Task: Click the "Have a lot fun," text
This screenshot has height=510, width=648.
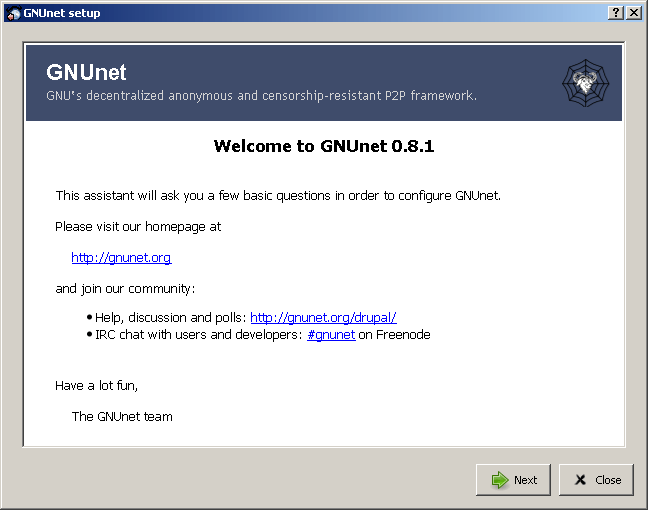Action: (x=96, y=386)
